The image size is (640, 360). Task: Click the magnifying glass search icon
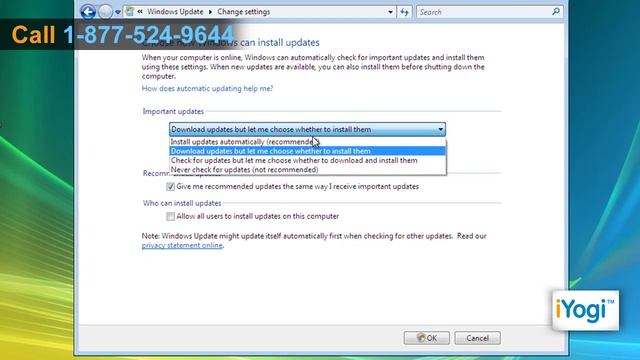[556, 12]
